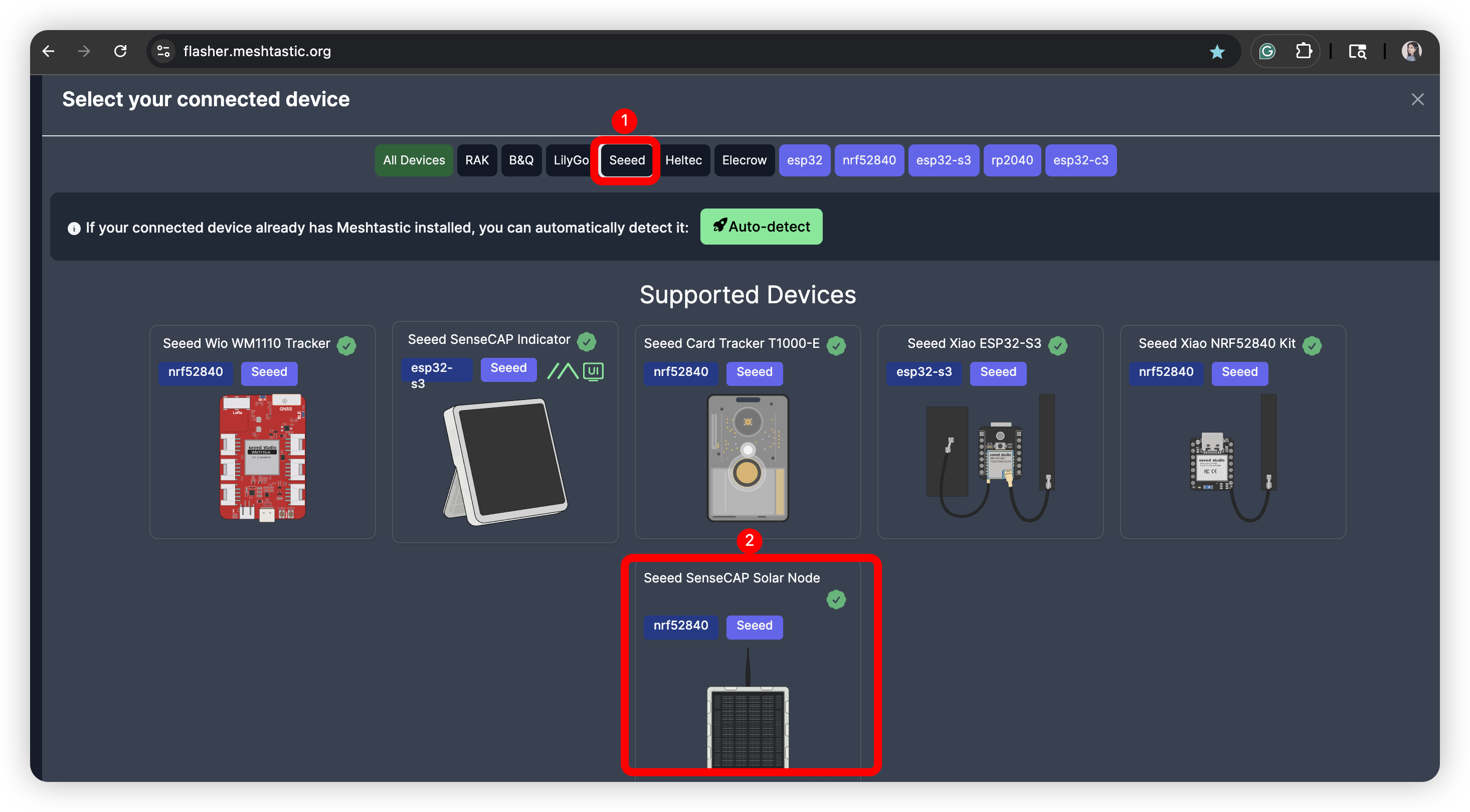Go back in browser history

click(49, 51)
